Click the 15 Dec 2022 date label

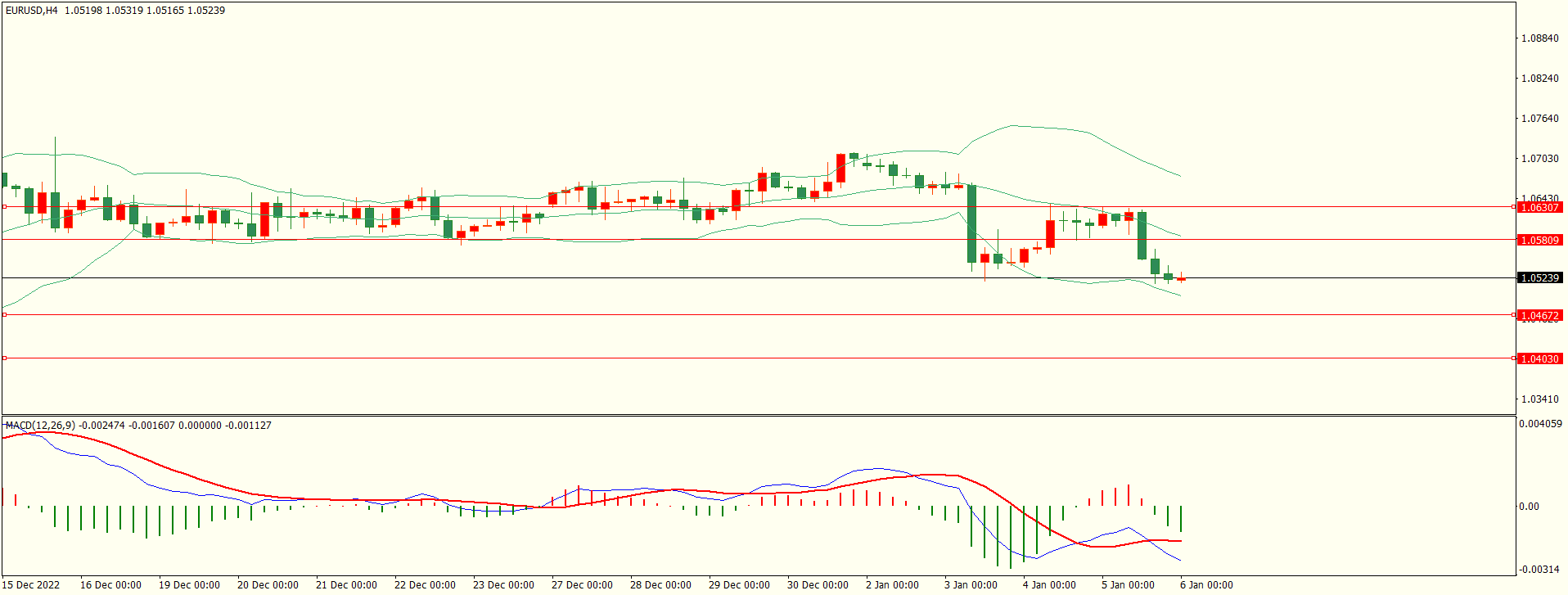point(30,585)
